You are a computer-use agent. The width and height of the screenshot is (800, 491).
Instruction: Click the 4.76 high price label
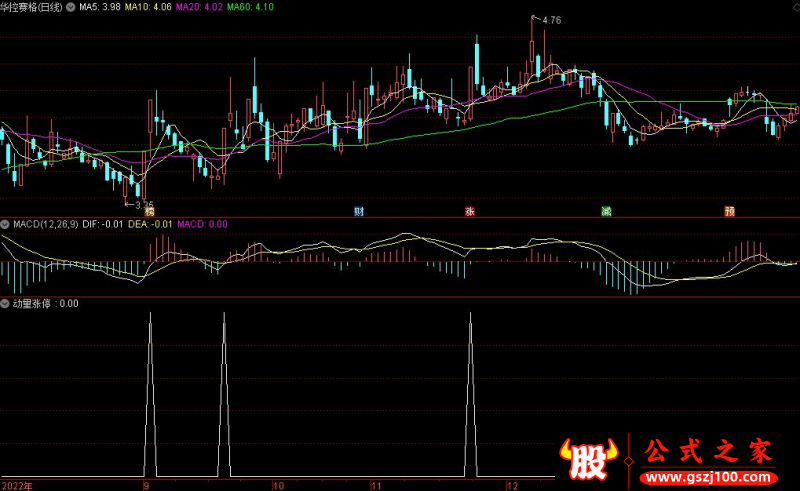click(x=552, y=20)
